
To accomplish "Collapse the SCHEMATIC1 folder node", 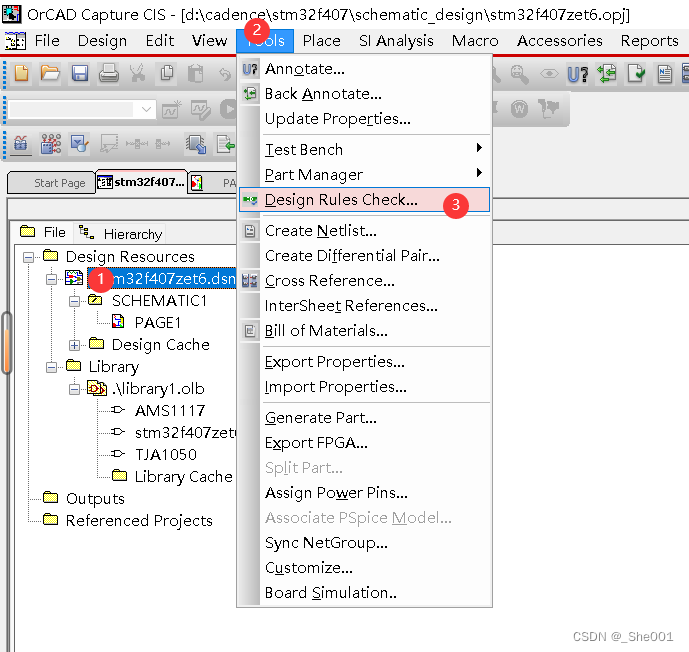I will (x=74, y=301).
